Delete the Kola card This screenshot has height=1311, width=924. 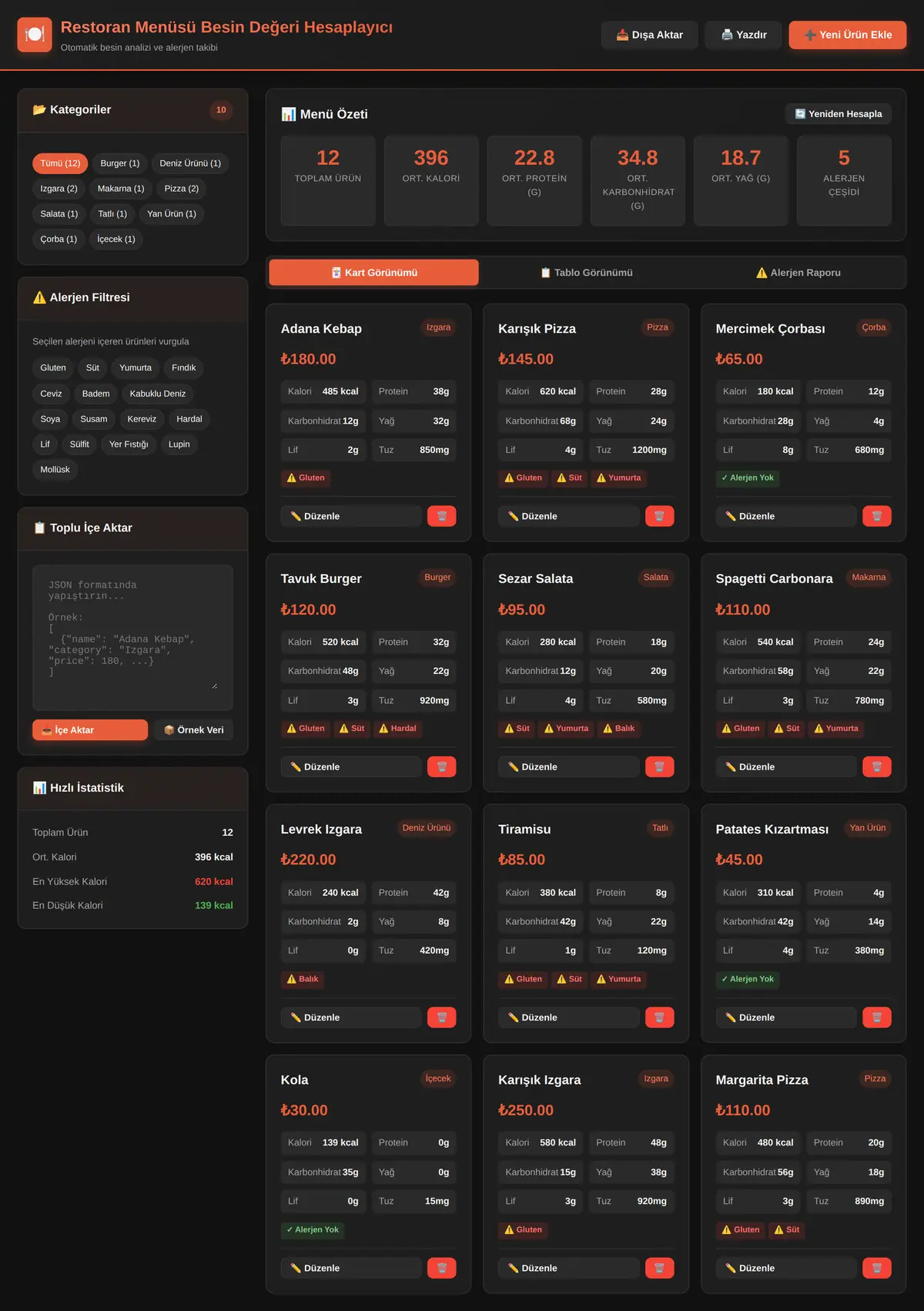pos(441,1268)
